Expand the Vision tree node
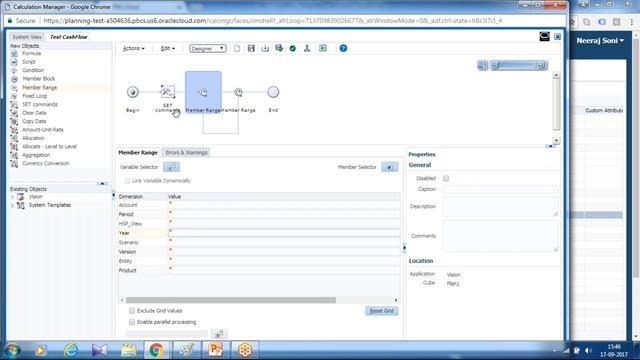The width and height of the screenshot is (640, 360). pos(13,197)
